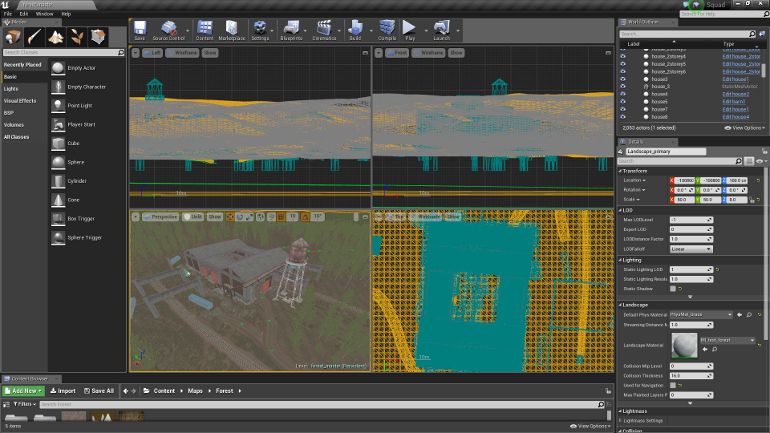Click the Landscape Material preview thumbnail
The height and width of the screenshot is (433, 770).
684,345
